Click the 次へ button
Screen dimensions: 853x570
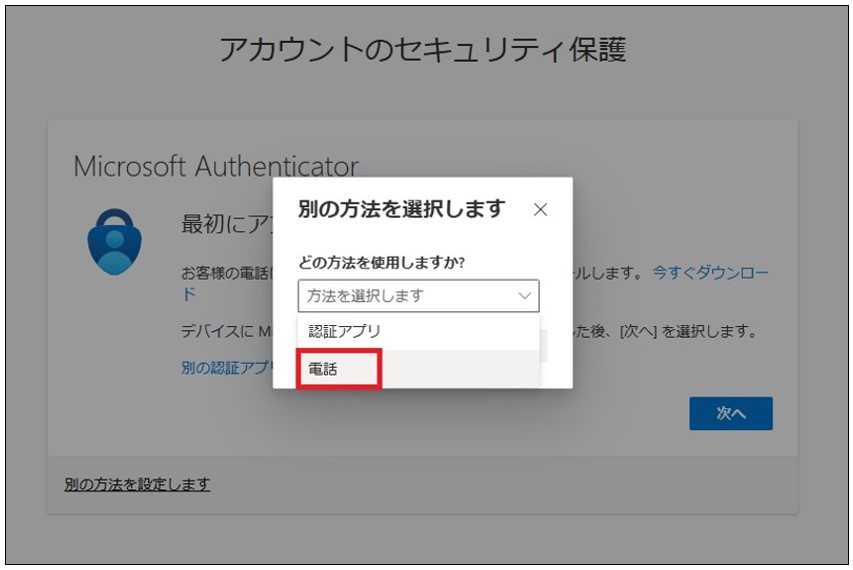731,413
